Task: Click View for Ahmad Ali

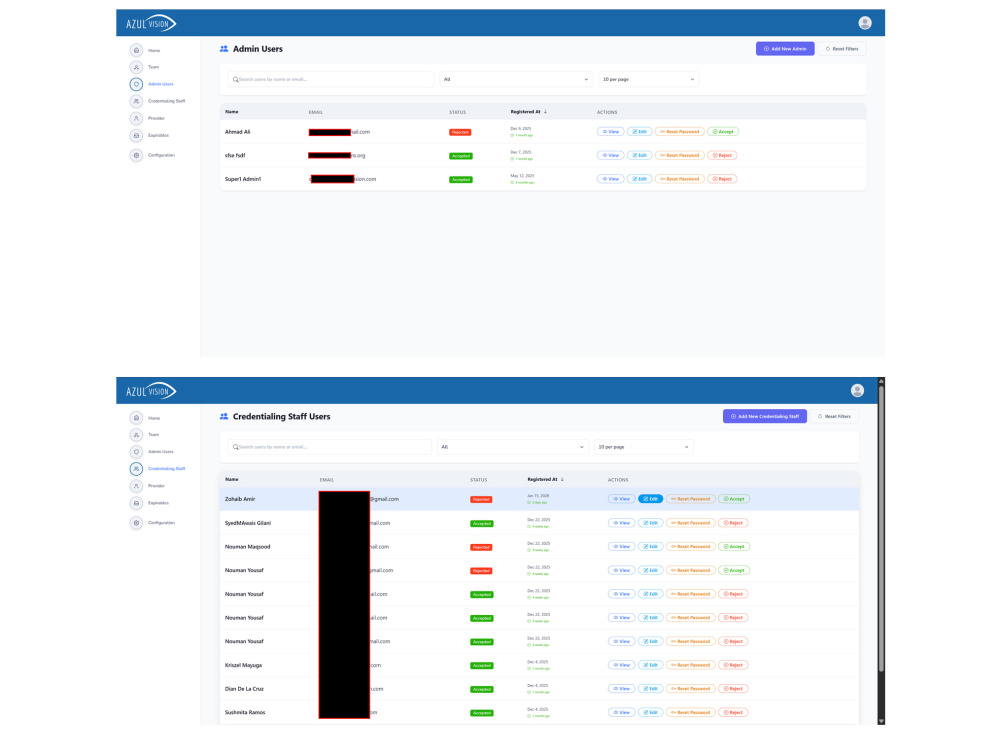Action: [610, 132]
